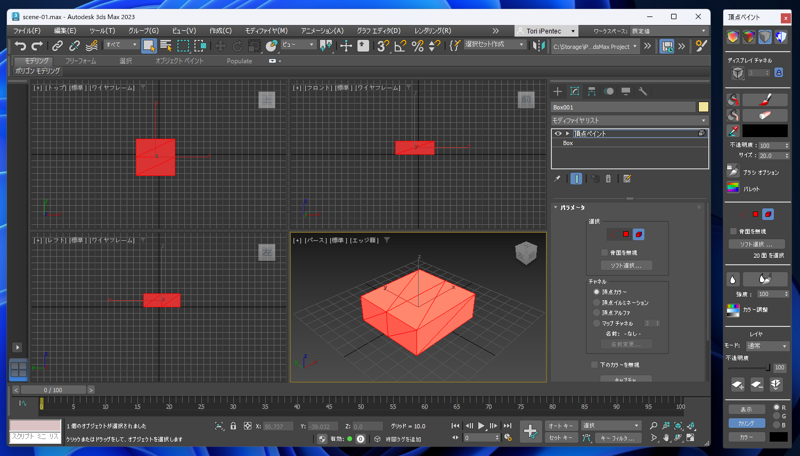Switch to the Populate ribbon tab
The image size is (800, 456).
pyautogui.click(x=239, y=61)
